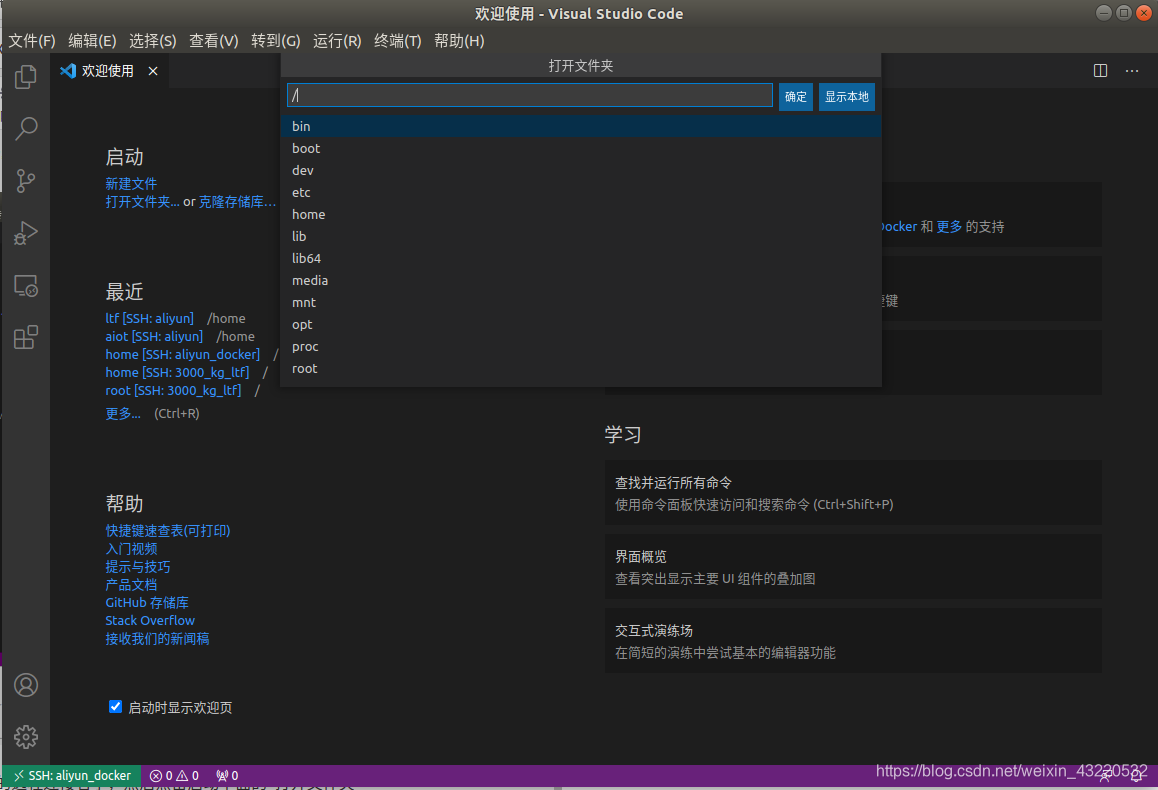Open the 选择(S) menu
Viewport: 1158px width, 790px height.
click(153, 41)
